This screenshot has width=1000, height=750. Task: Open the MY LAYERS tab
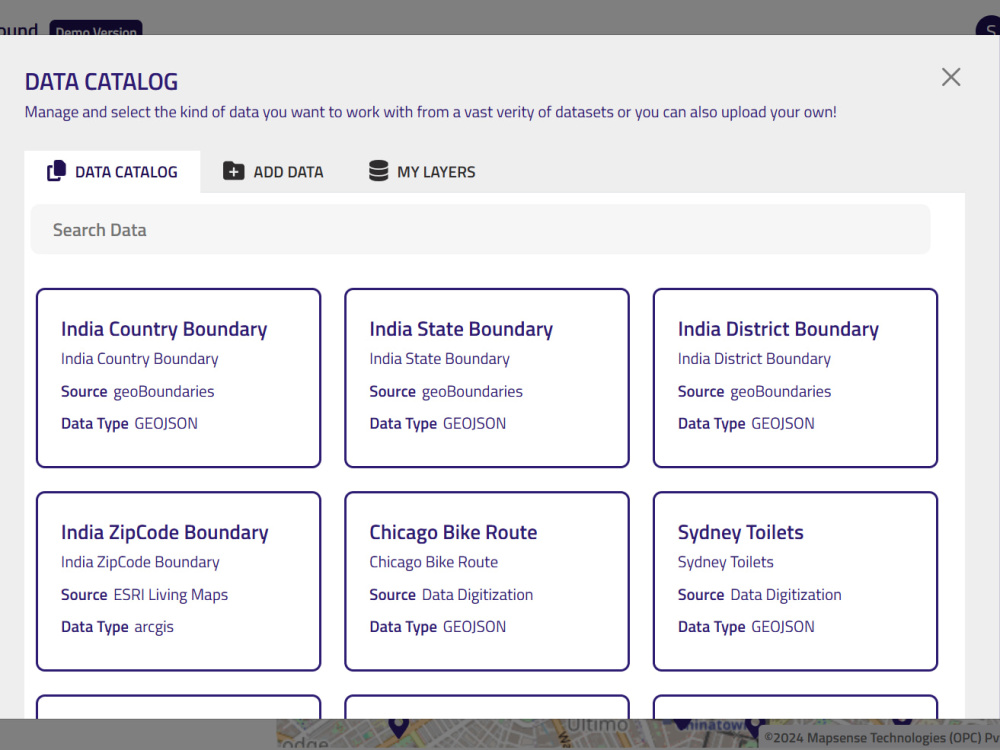[x=422, y=172]
